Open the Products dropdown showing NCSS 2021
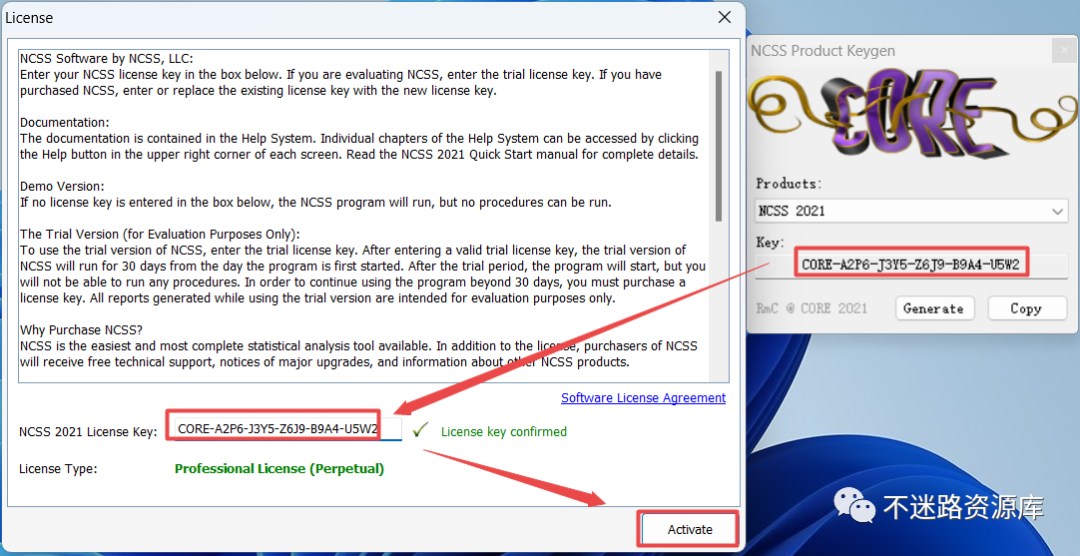The image size is (1080, 556). [x=911, y=211]
